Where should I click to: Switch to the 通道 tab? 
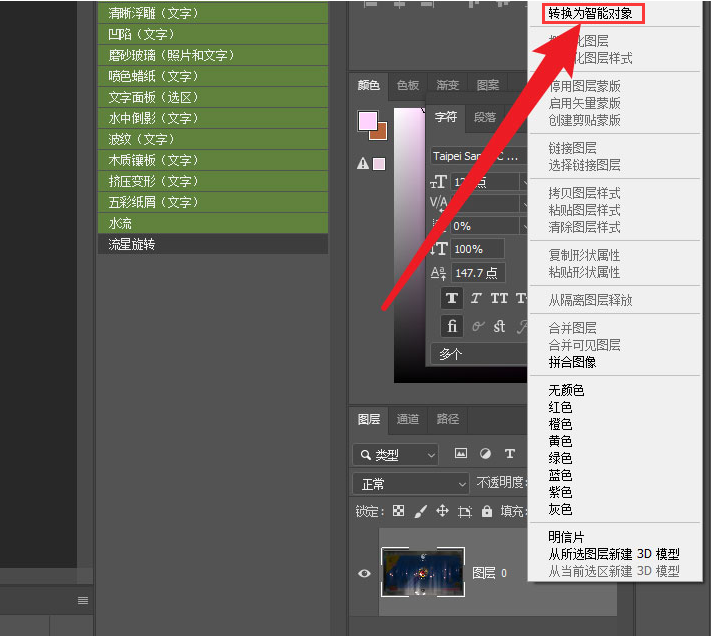coord(408,419)
